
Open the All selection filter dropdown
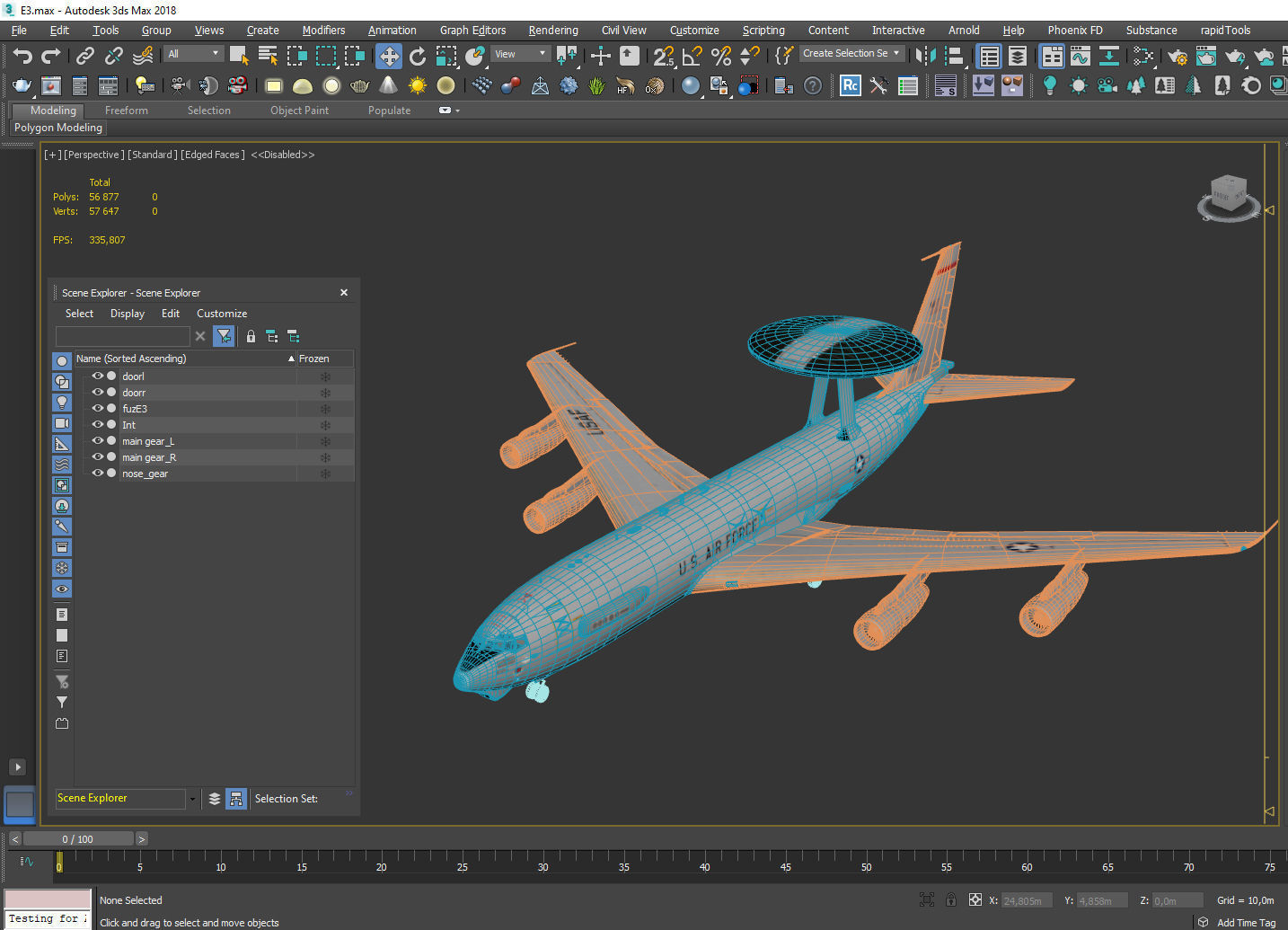coord(193,54)
